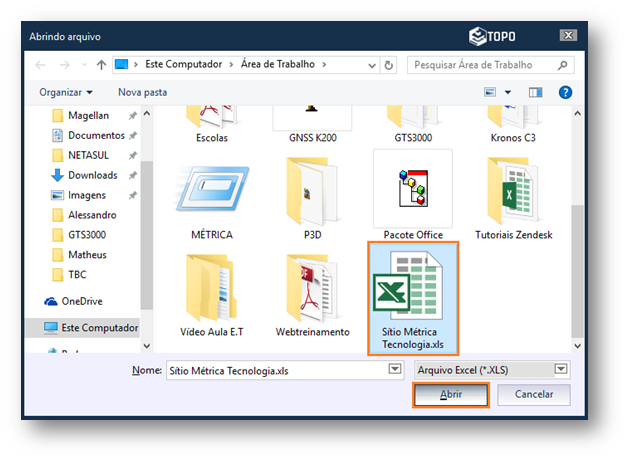Click the Abrir button
The height and width of the screenshot is (462, 630).
coord(450,395)
